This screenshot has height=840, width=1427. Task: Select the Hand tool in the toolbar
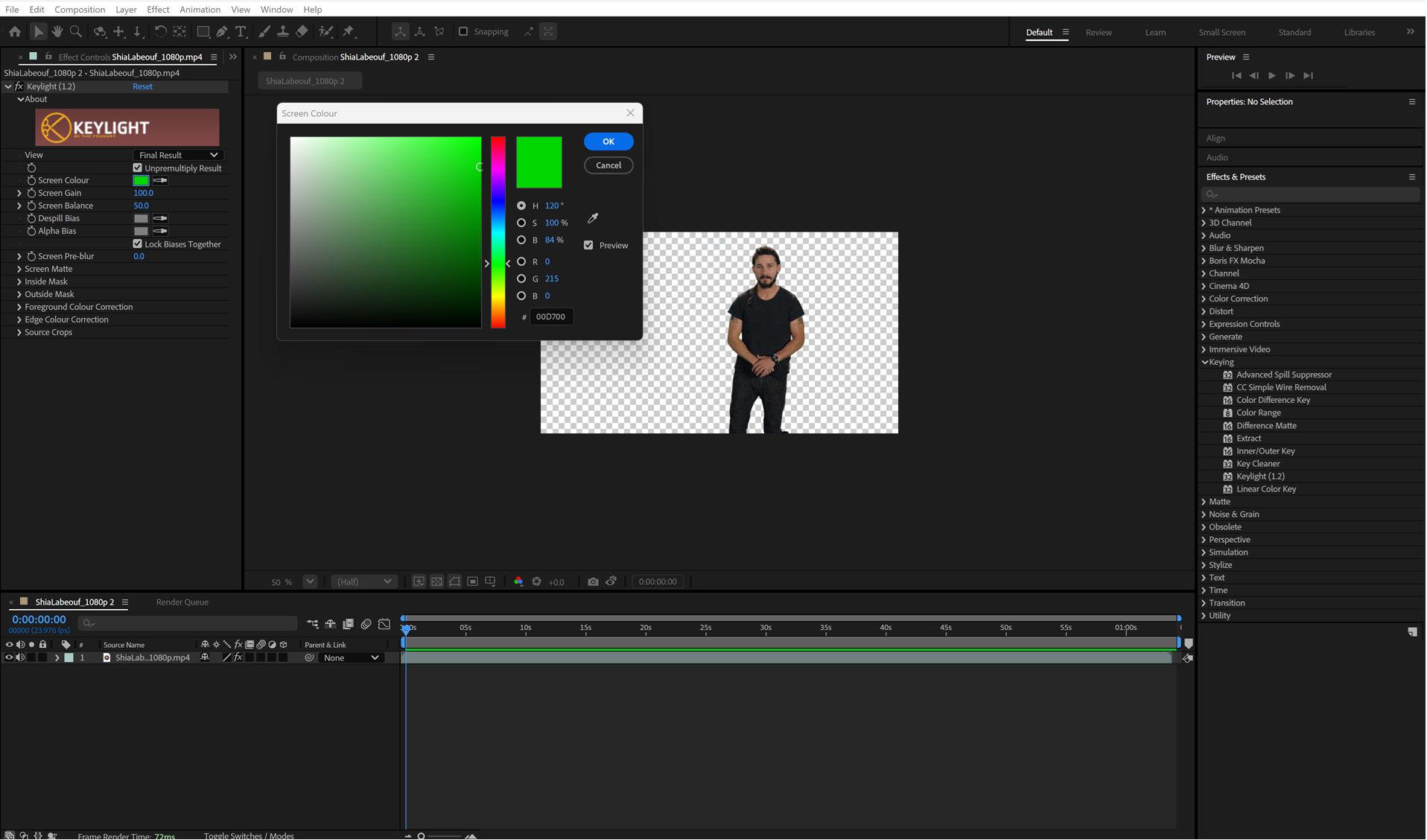[x=57, y=31]
